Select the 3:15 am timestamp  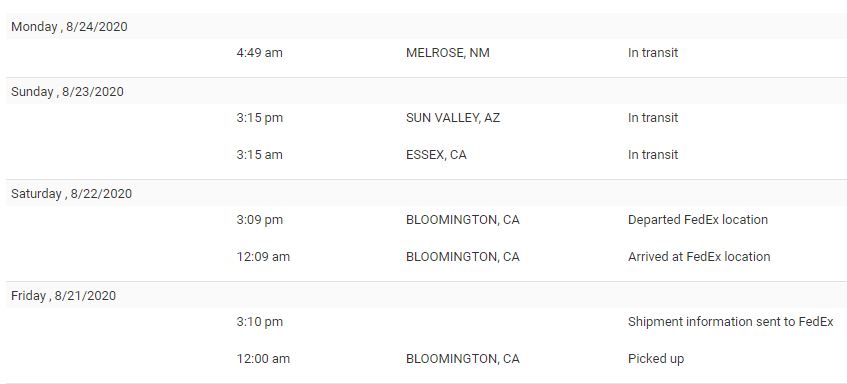(259, 155)
